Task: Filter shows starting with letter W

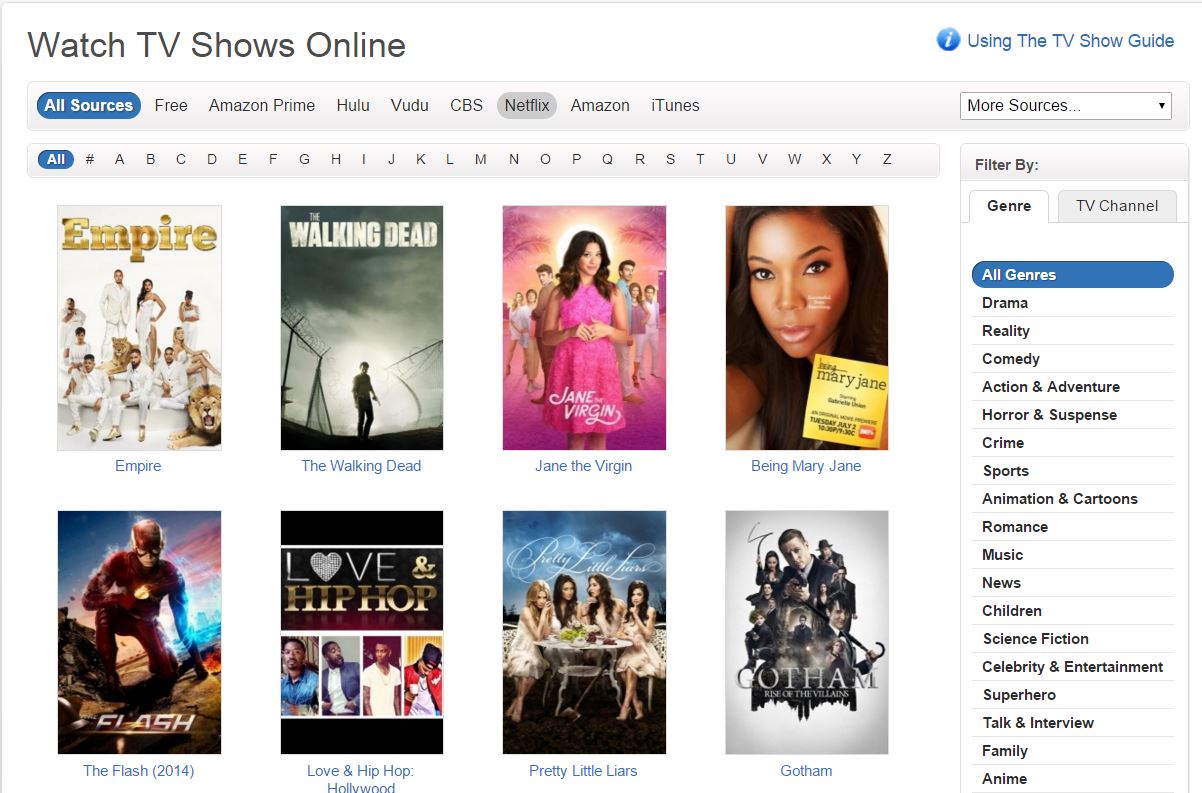Action: (794, 159)
